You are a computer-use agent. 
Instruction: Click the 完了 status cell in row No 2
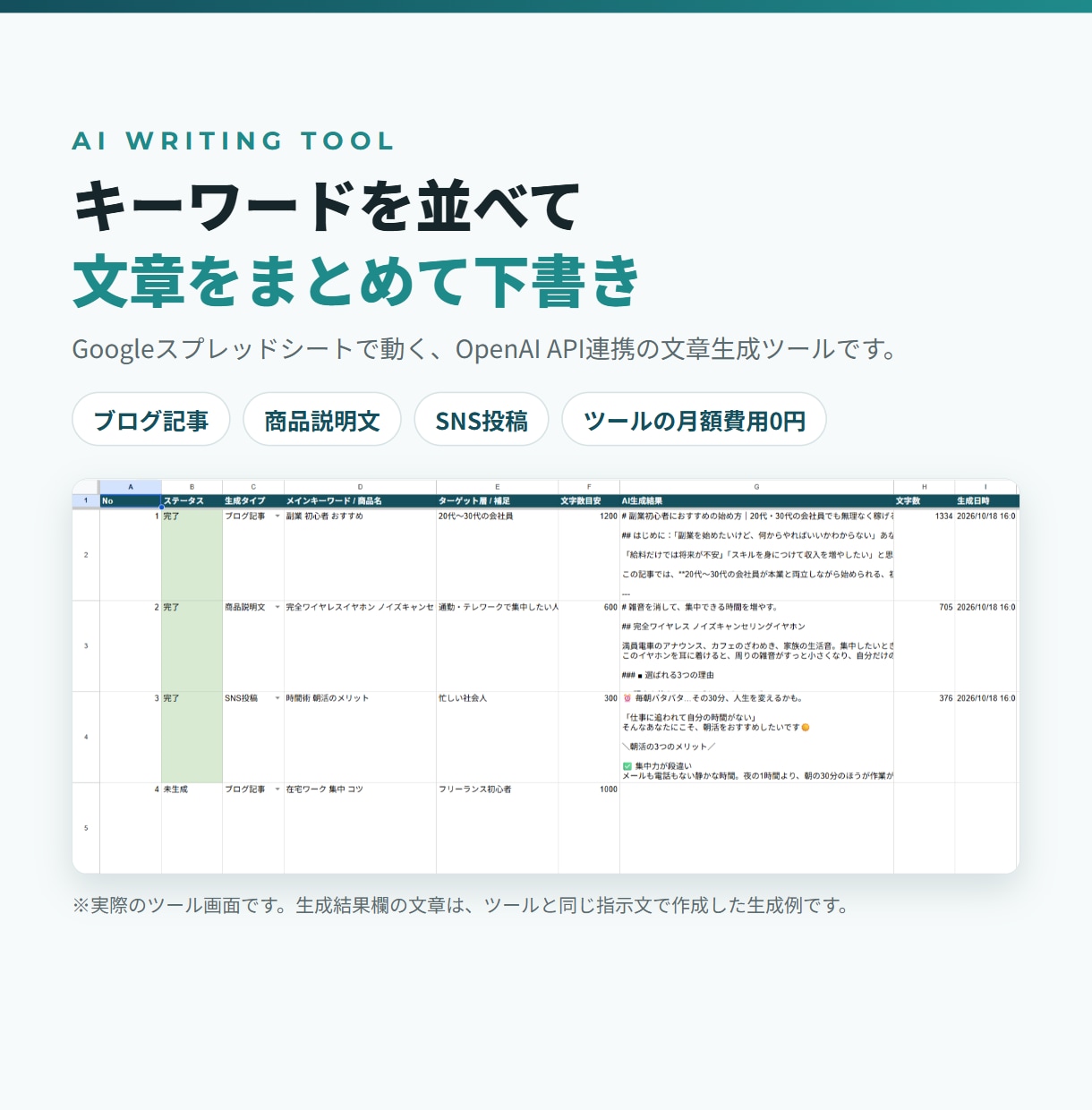(192, 645)
